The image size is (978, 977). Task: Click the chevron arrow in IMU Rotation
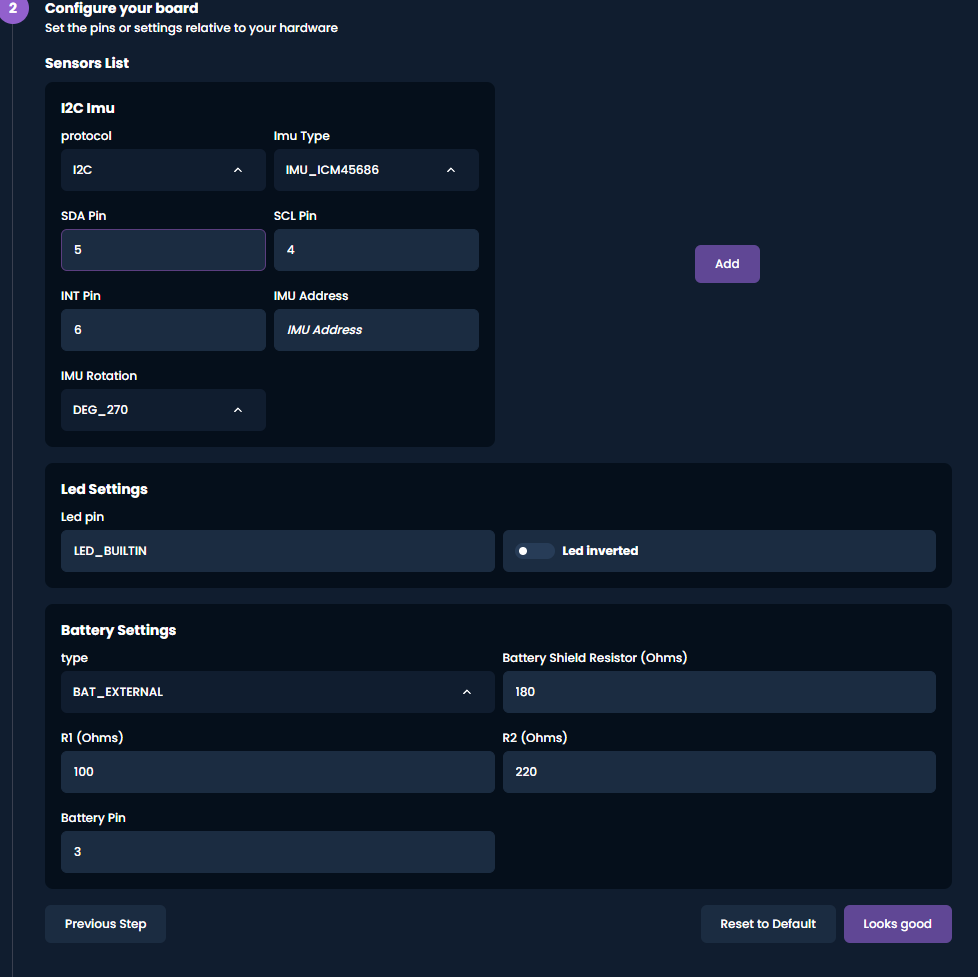click(238, 410)
